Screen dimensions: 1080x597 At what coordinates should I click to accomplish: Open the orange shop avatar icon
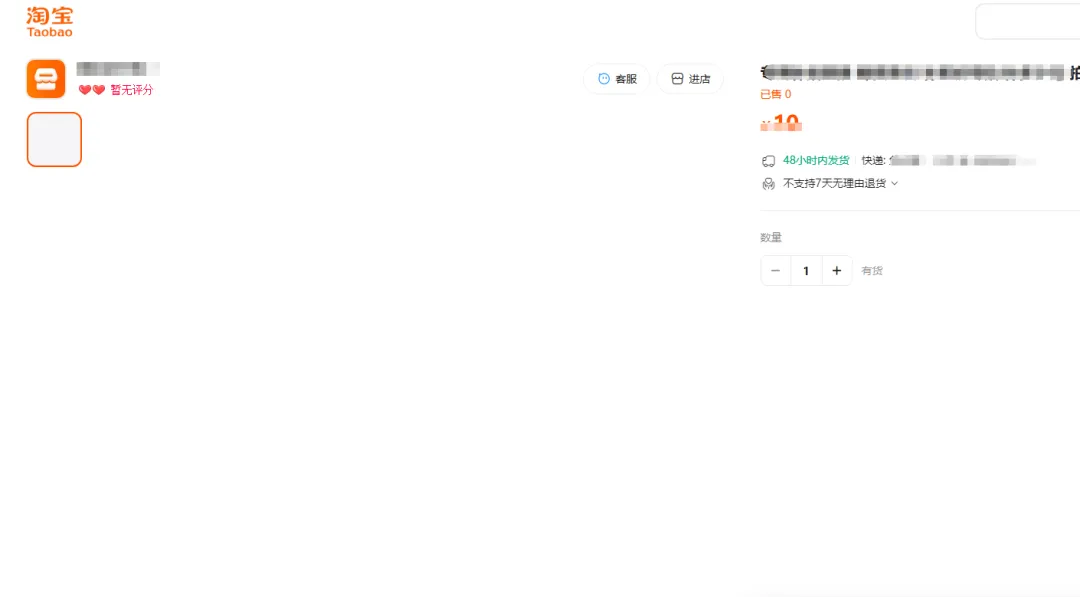[46, 78]
